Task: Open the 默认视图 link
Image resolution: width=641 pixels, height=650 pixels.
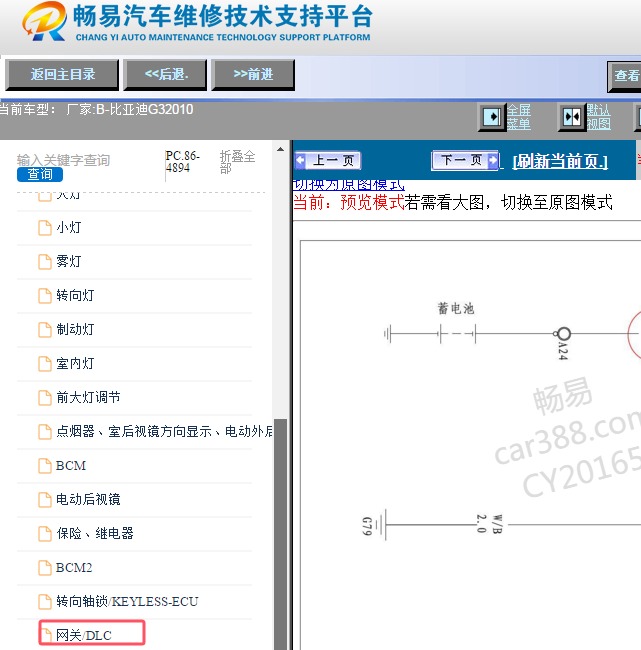Action: 598,117
